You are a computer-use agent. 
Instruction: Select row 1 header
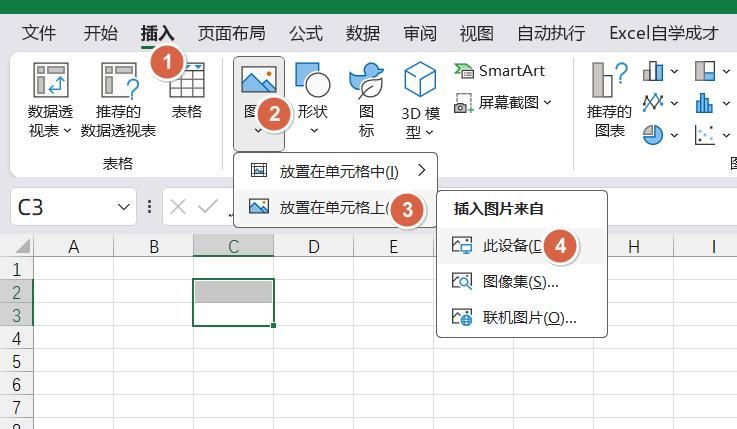pyautogui.click(x=16, y=269)
